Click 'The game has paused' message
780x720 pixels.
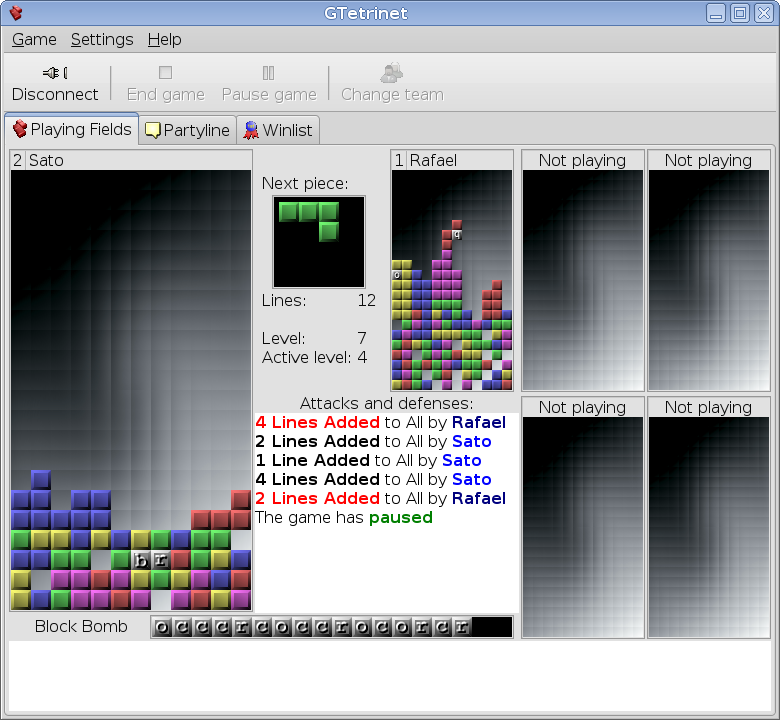(x=344, y=517)
